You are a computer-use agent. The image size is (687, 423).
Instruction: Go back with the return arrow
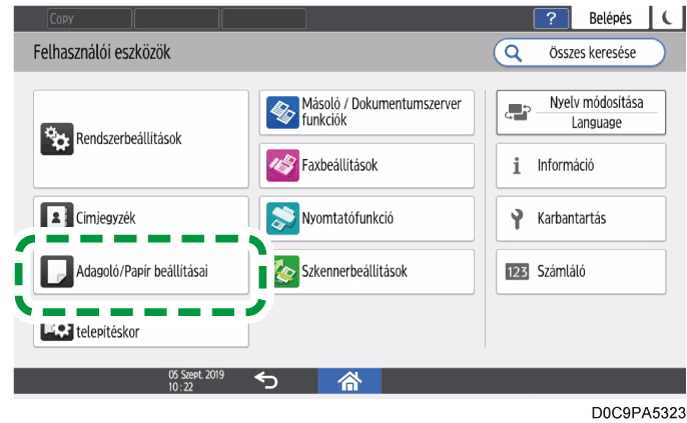coord(266,380)
